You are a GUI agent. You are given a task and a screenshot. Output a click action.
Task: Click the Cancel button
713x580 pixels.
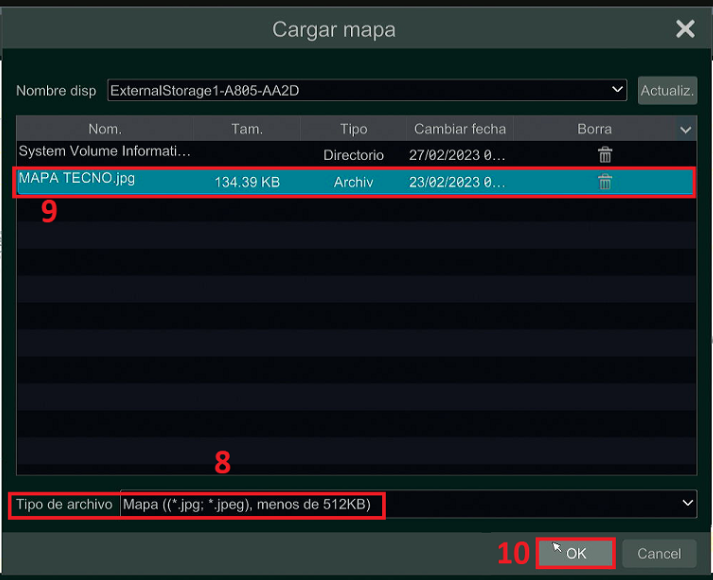point(659,553)
